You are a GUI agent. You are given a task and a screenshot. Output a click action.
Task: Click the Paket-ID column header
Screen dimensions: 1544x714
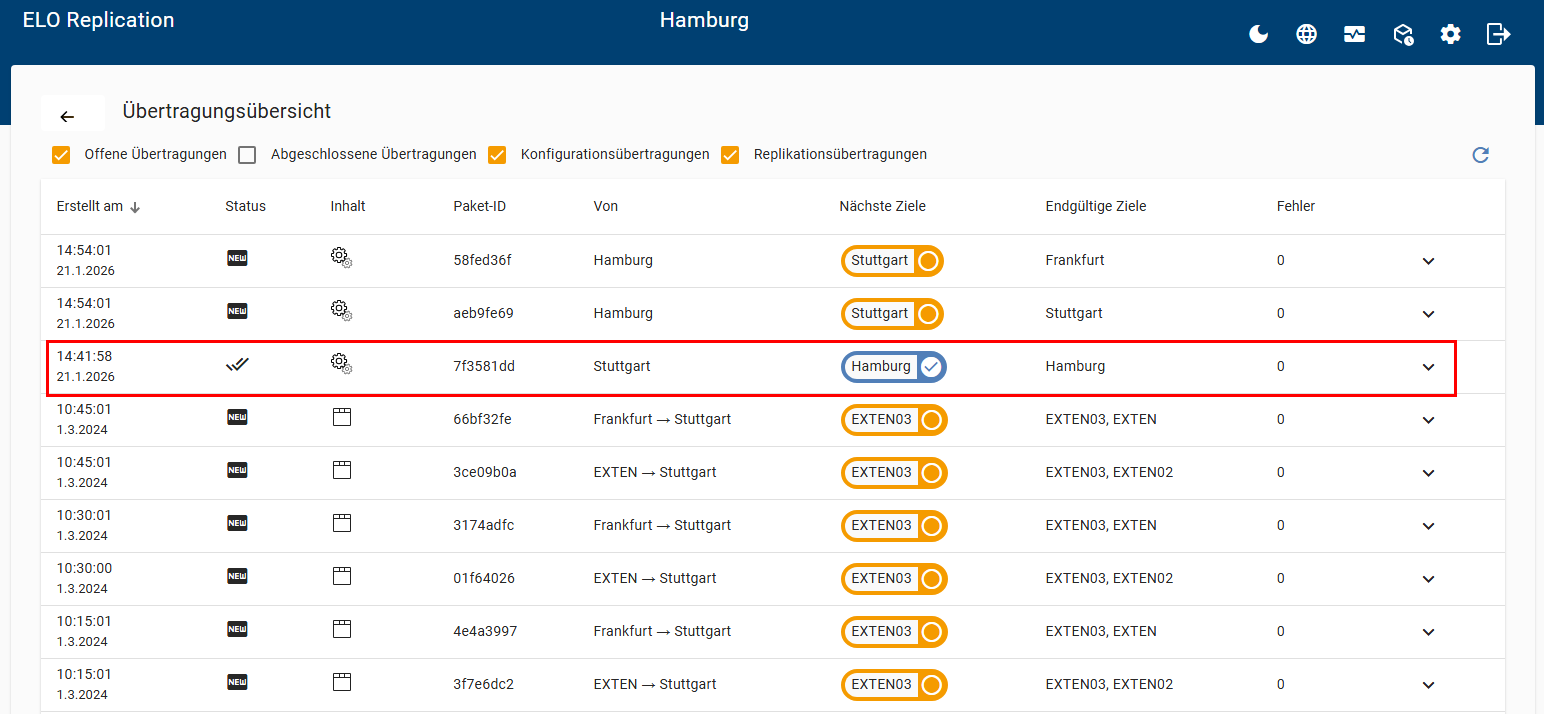(x=479, y=207)
